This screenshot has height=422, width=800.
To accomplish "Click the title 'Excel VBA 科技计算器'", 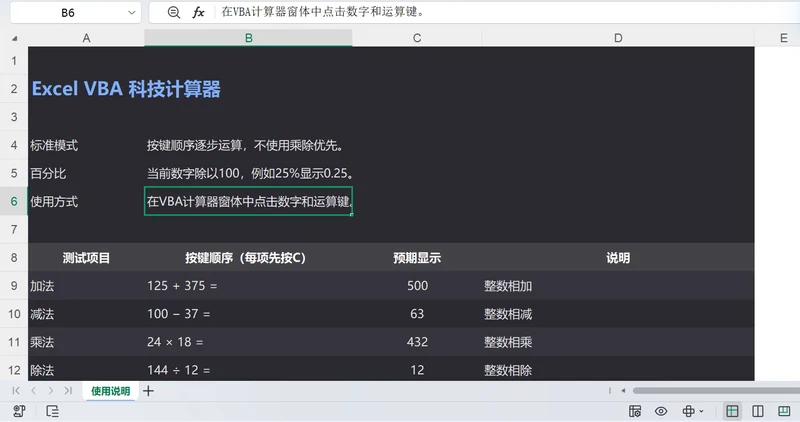I will point(126,89).
